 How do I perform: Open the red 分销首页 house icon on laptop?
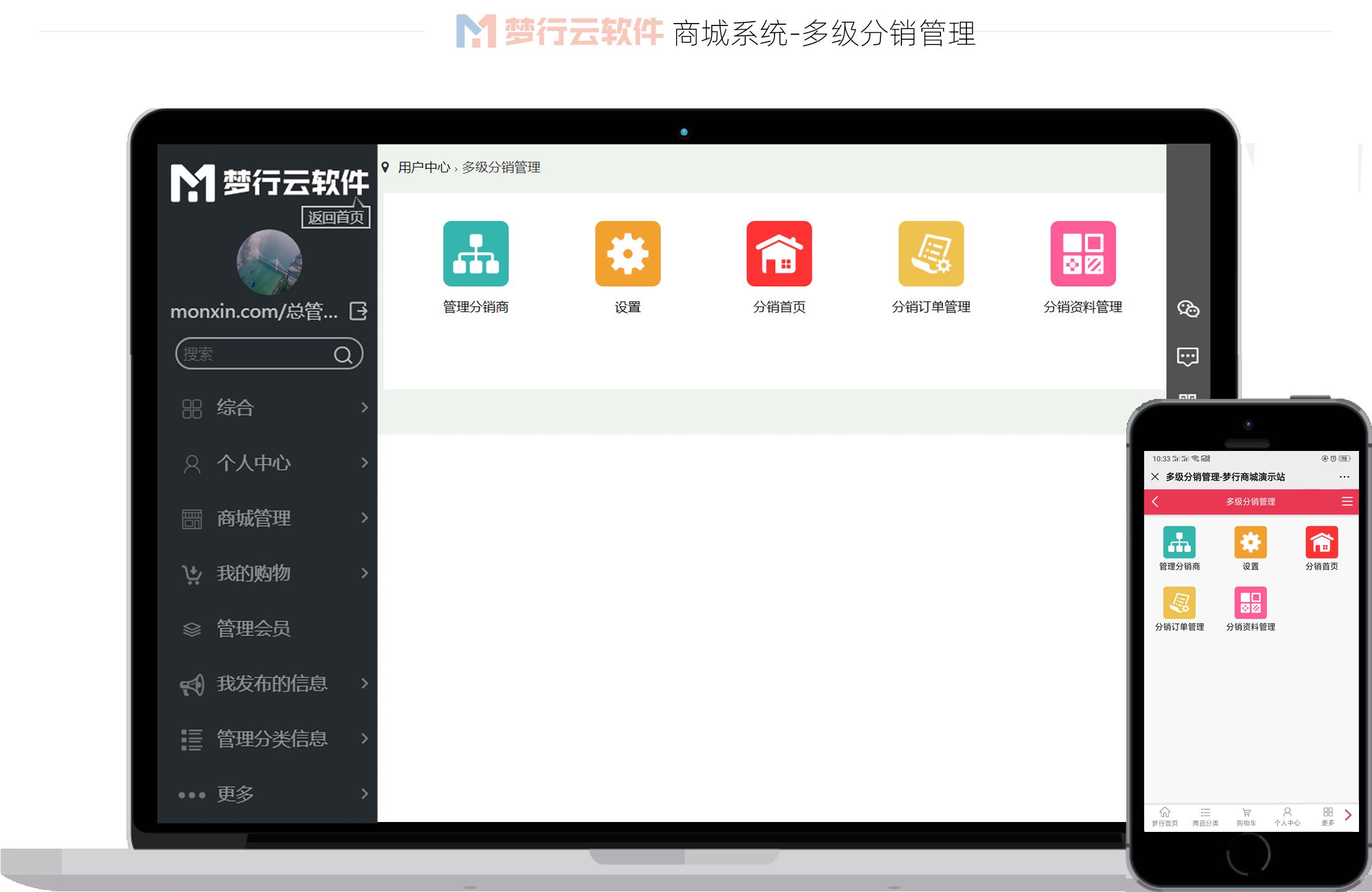click(x=779, y=253)
